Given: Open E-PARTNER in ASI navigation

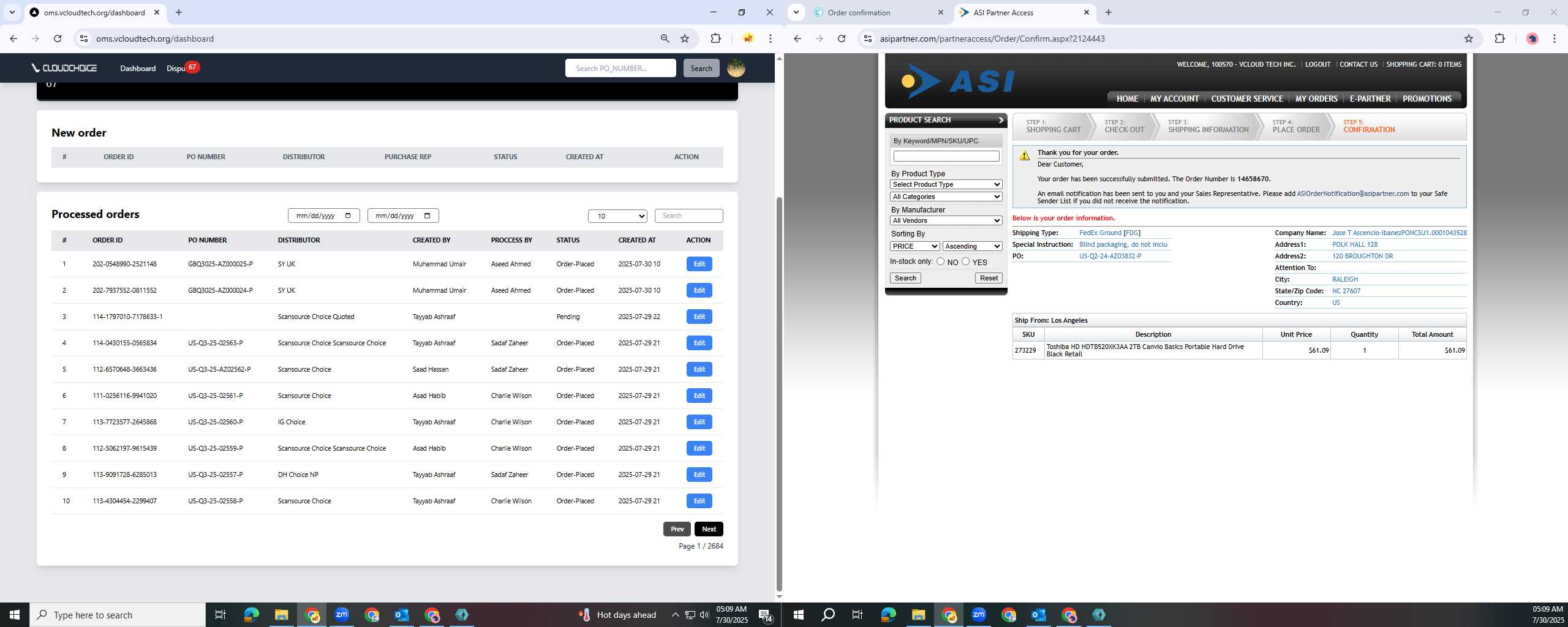Looking at the screenshot, I should coord(1370,99).
